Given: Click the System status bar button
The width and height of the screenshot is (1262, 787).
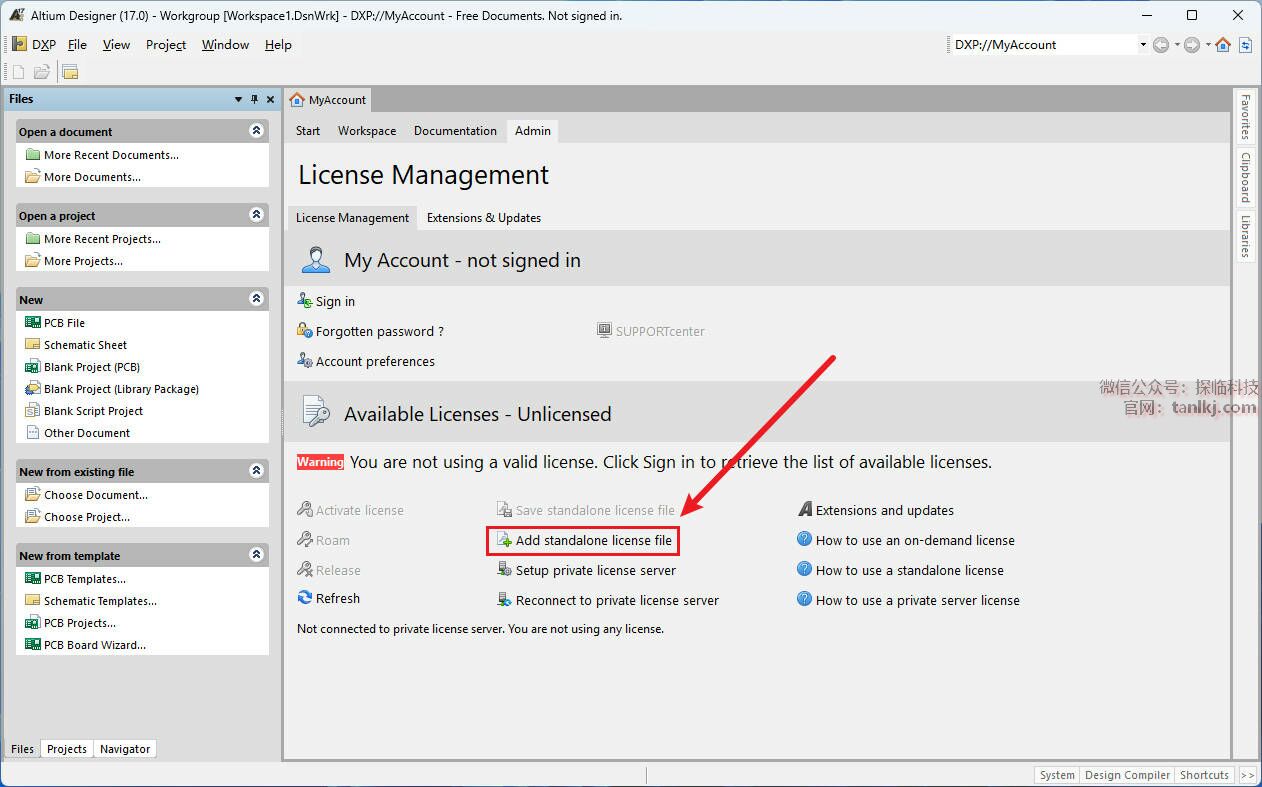Looking at the screenshot, I should pyautogui.click(x=1057, y=775).
